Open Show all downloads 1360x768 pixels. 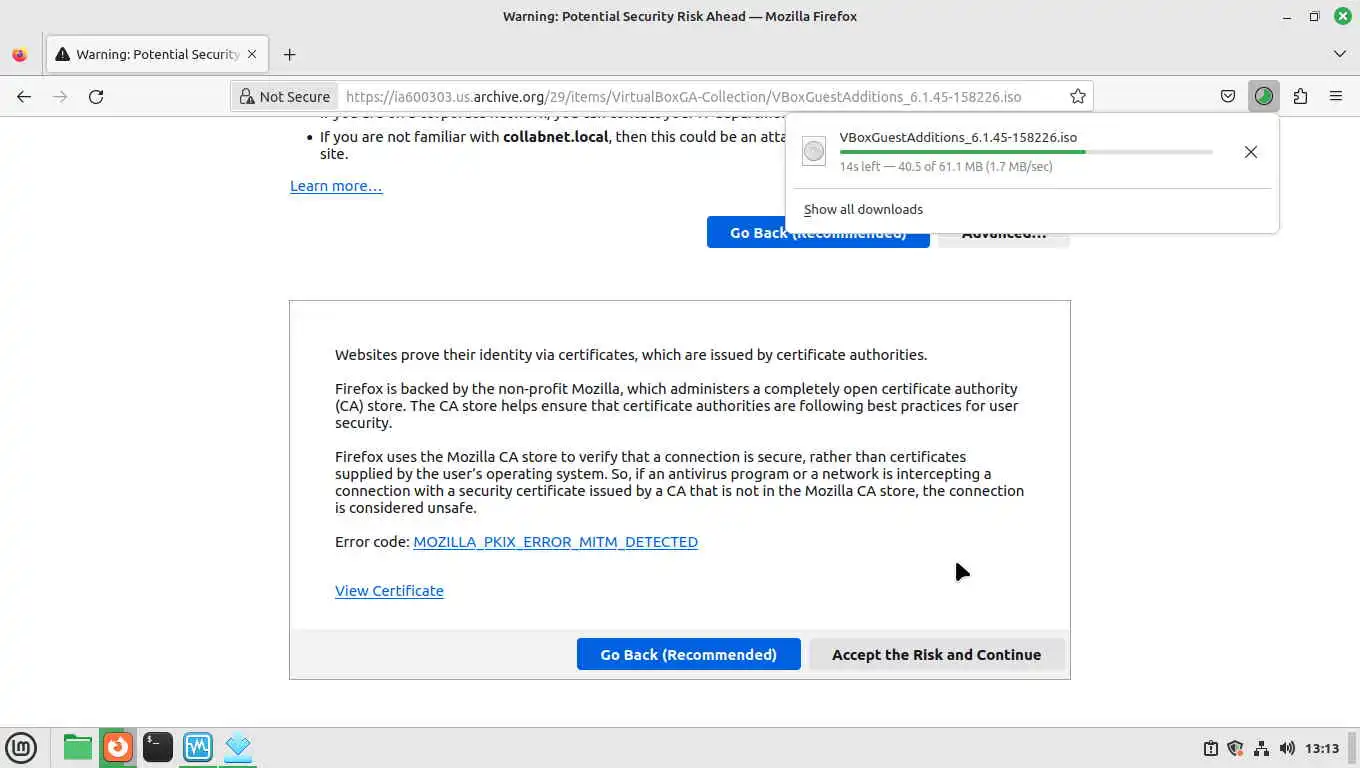coord(863,209)
